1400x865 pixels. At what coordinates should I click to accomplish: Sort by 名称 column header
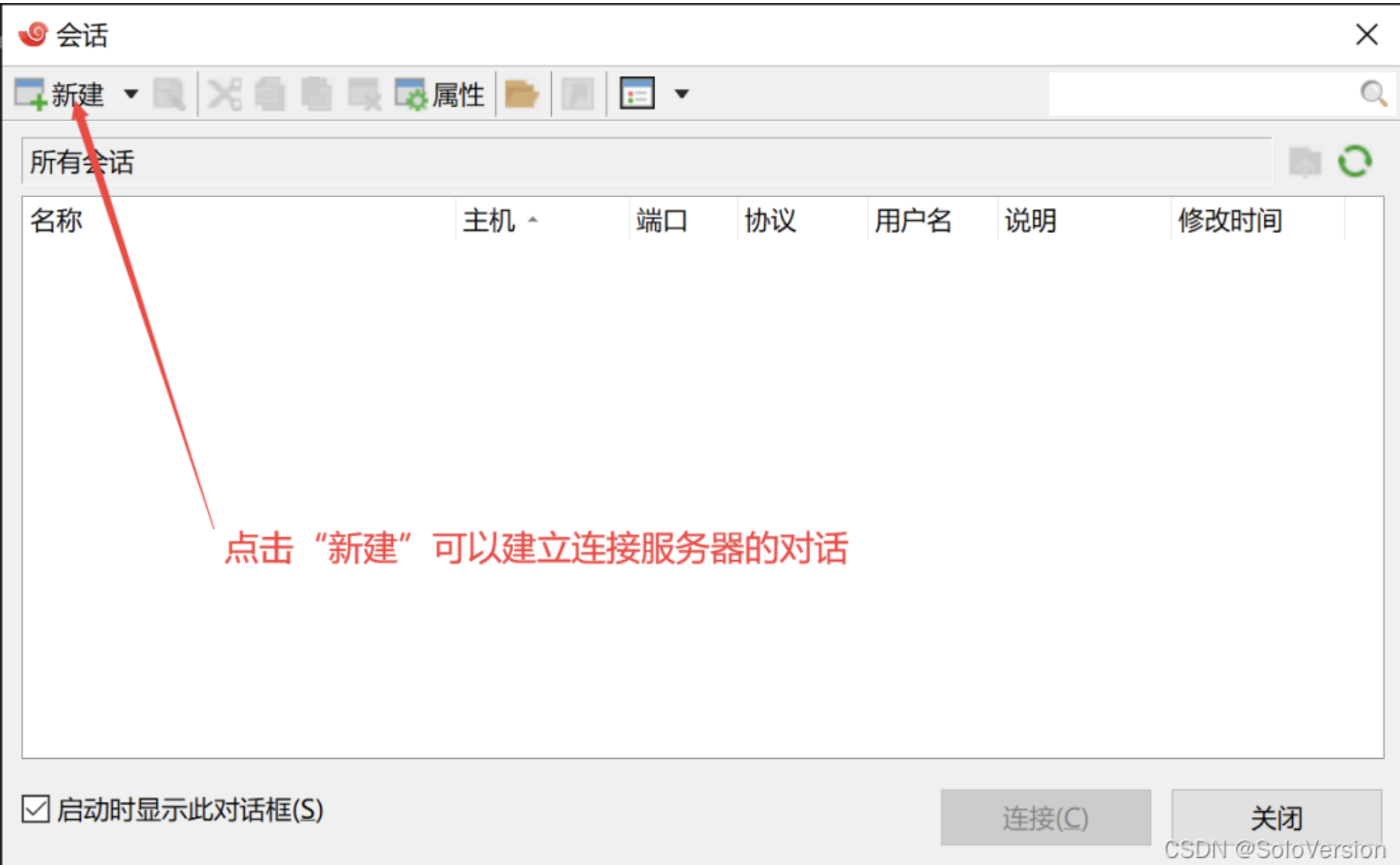239,220
